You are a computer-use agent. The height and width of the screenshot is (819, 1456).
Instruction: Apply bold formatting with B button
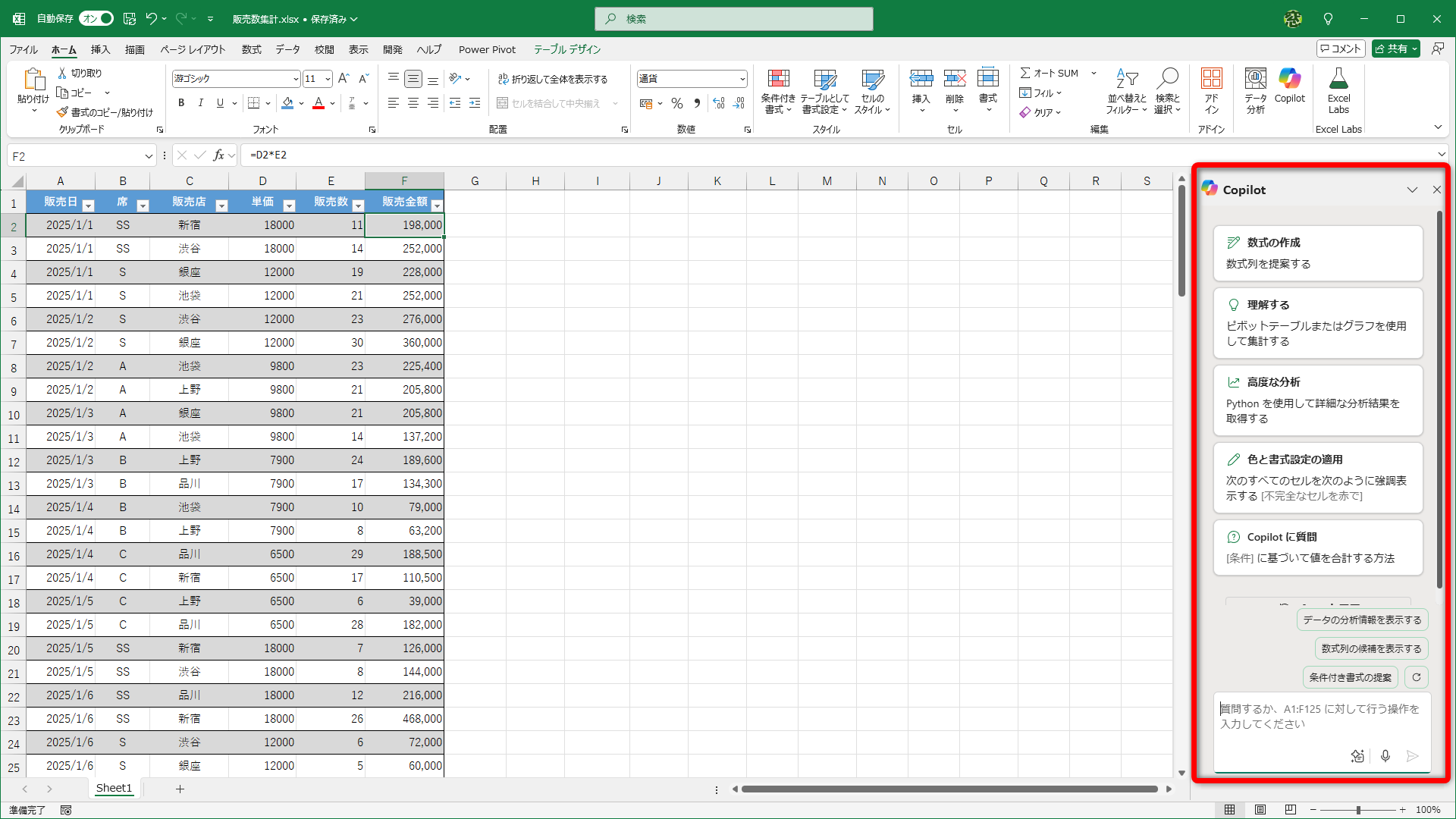[180, 103]
